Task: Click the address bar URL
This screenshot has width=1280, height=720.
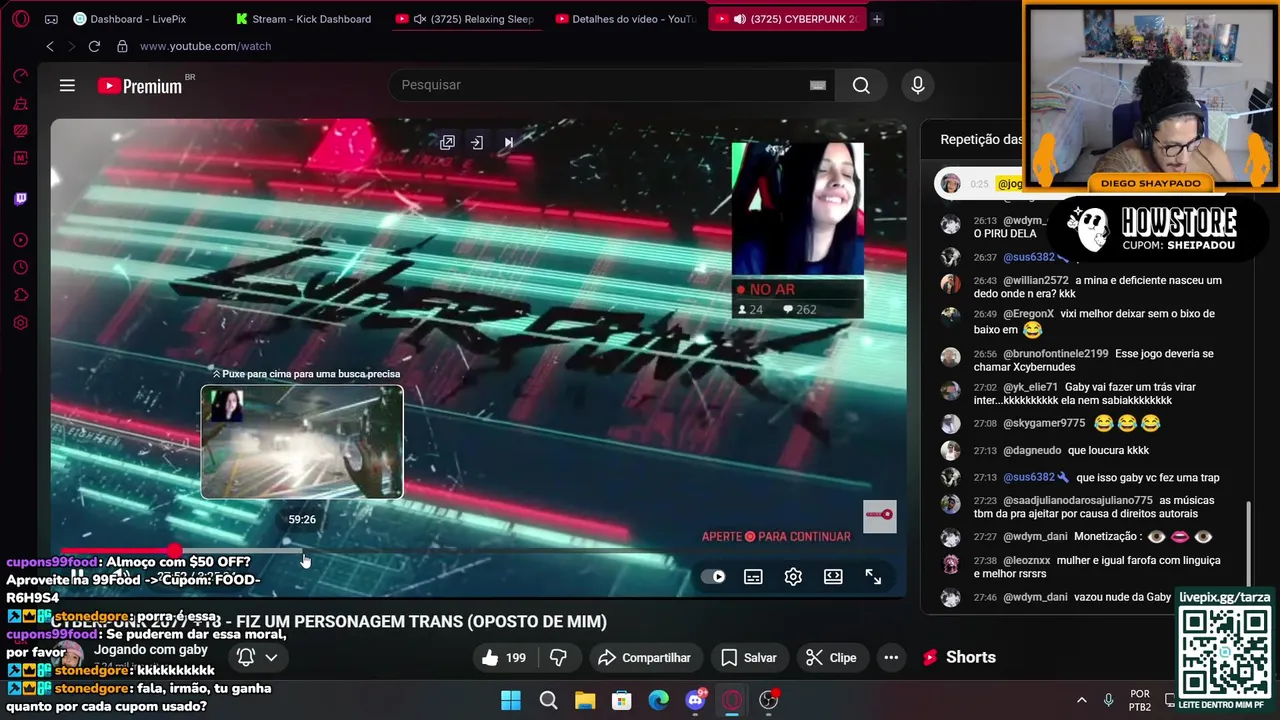Action: 205,46
